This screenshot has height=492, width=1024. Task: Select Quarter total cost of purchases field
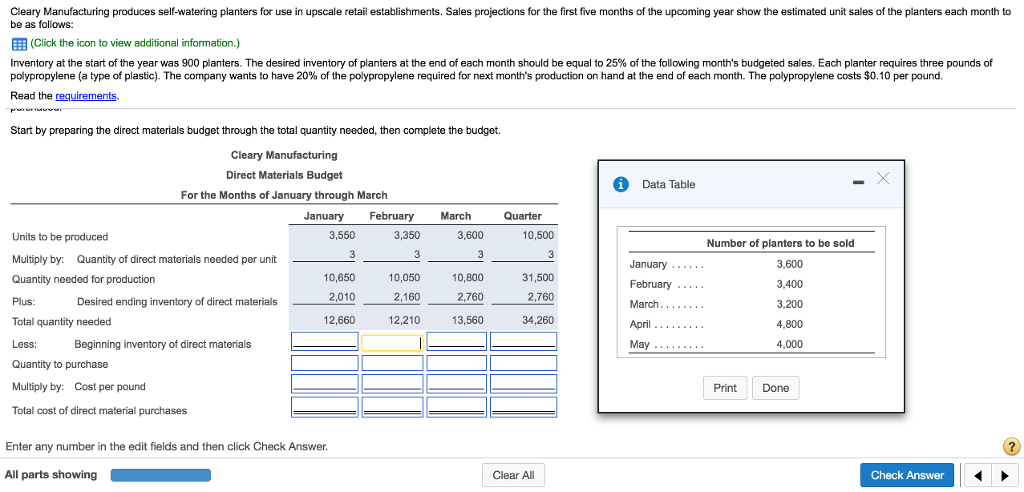tap(523, 407)
